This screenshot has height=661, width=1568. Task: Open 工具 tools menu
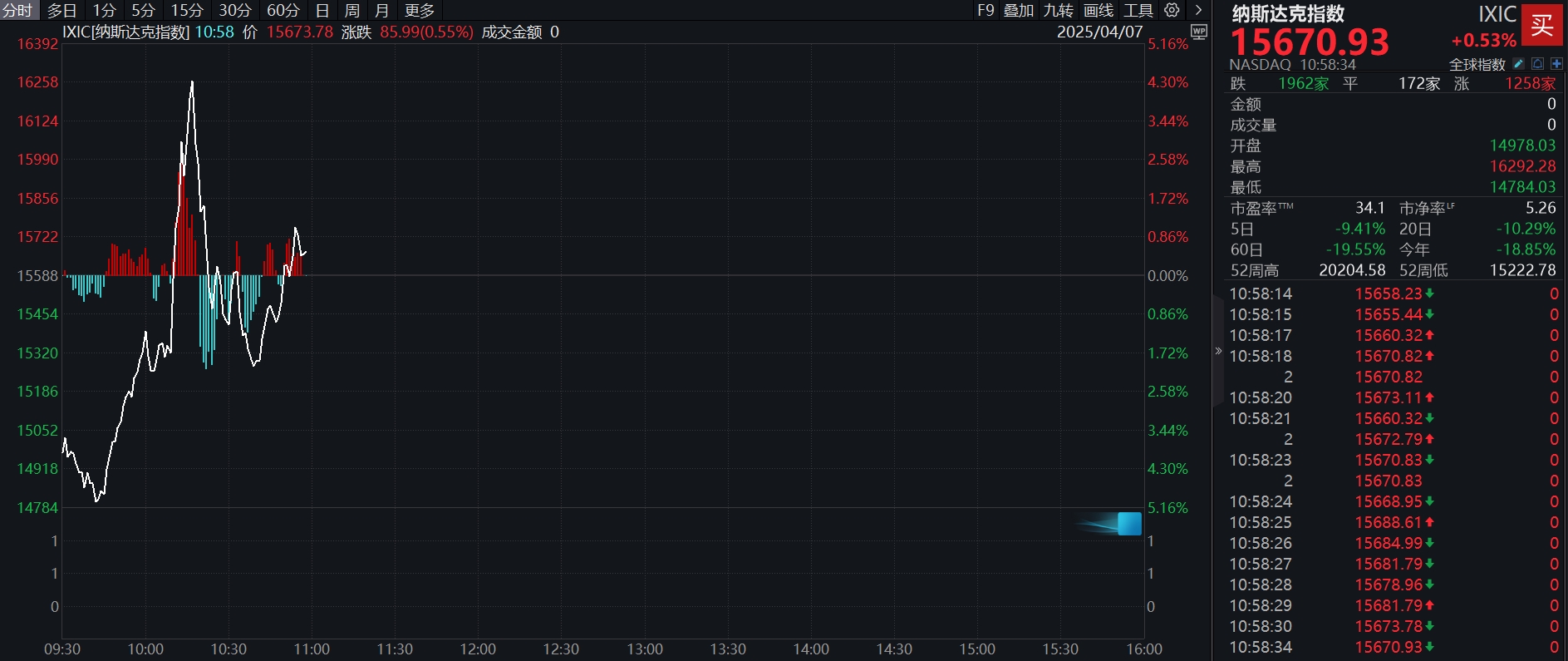pos(1138,10)
